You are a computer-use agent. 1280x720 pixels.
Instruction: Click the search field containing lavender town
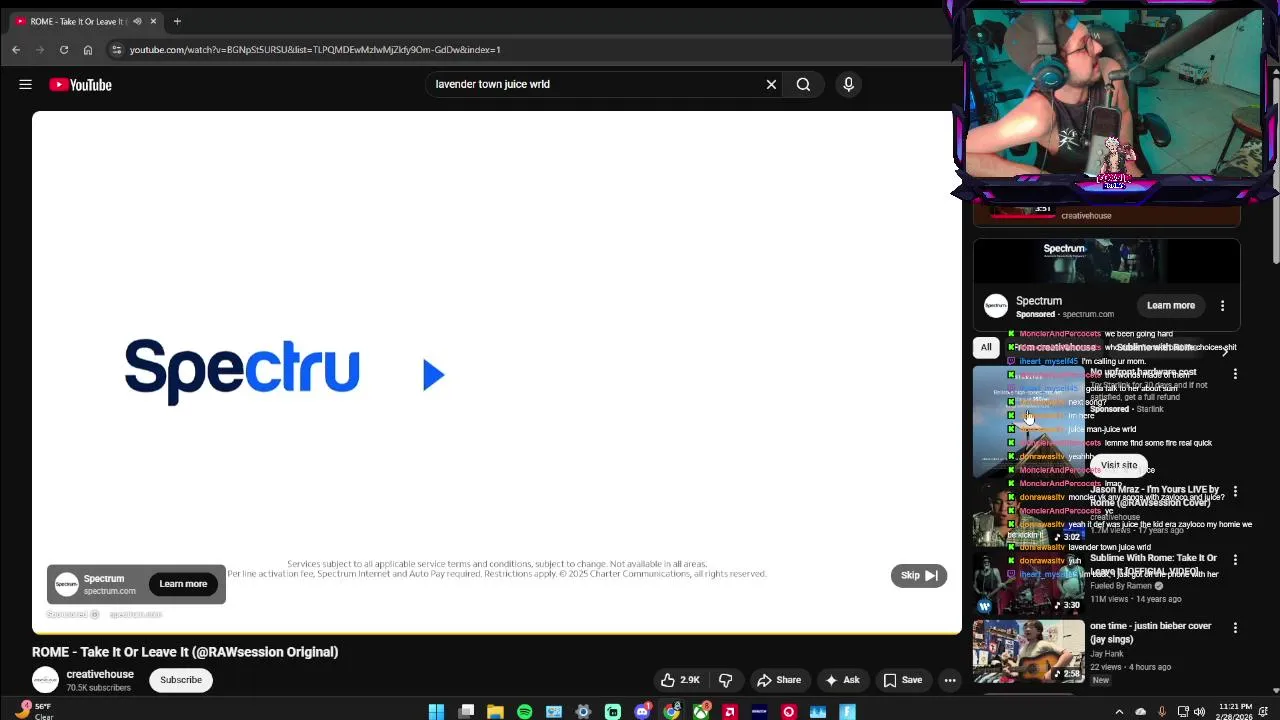(595, 85)
